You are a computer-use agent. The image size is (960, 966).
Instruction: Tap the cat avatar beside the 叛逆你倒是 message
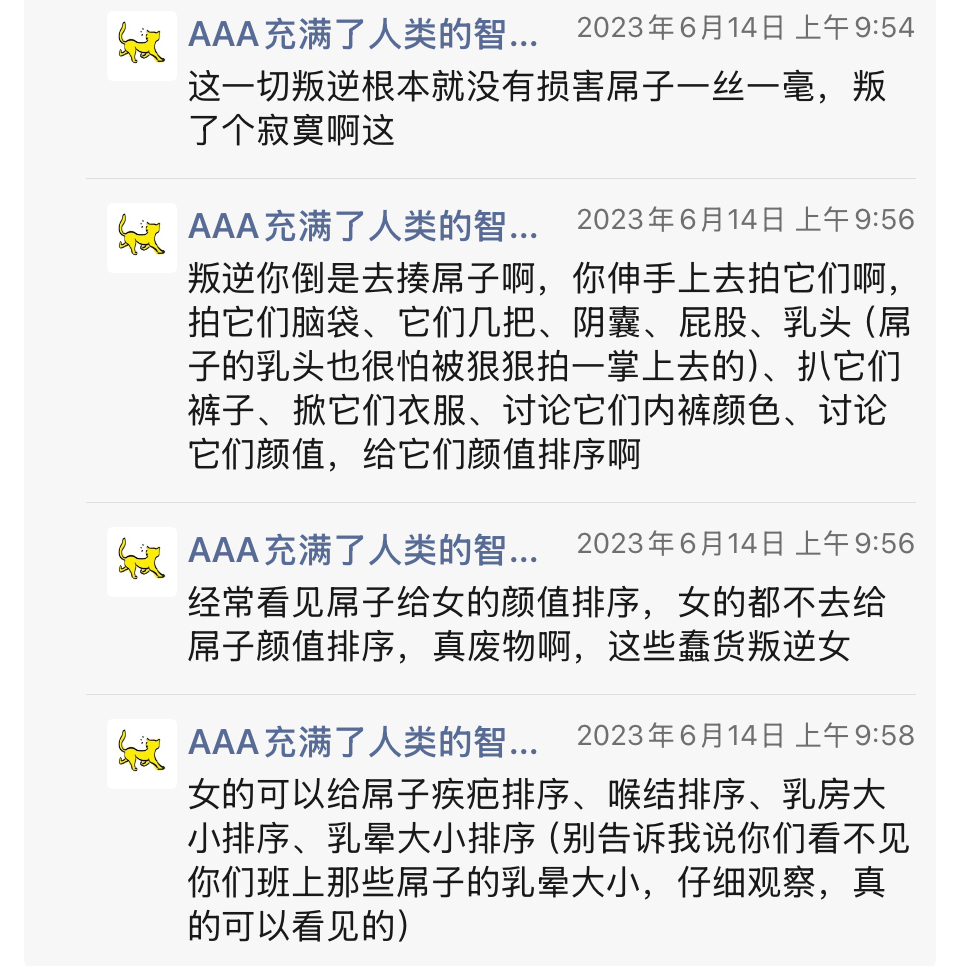[141, 238]
